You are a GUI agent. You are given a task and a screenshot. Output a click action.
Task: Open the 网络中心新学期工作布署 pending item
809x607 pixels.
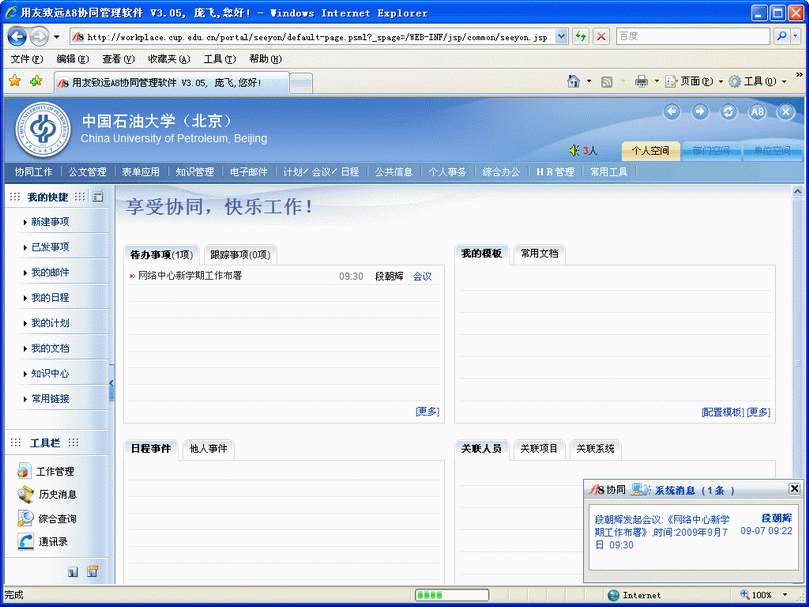(x=190, y=276)
